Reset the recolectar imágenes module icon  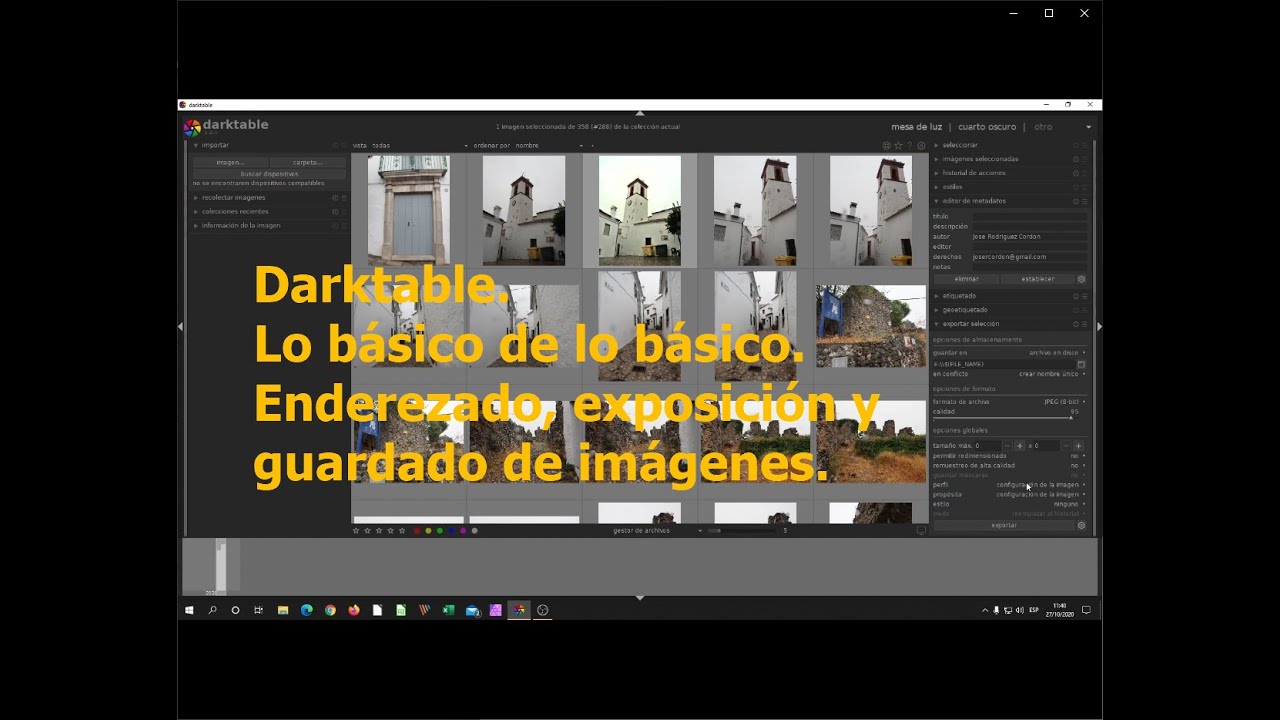[335, 198]
